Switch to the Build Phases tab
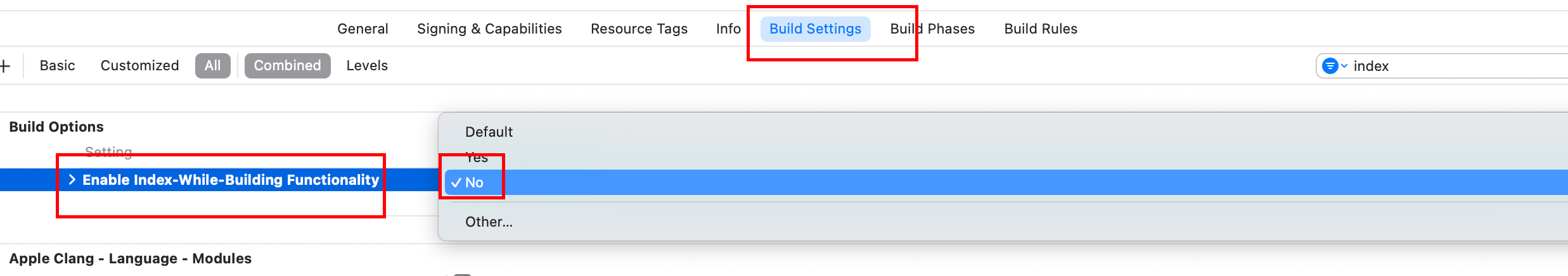The height and width of the screenshot is (276, 1568). click(x=932, y=29)
